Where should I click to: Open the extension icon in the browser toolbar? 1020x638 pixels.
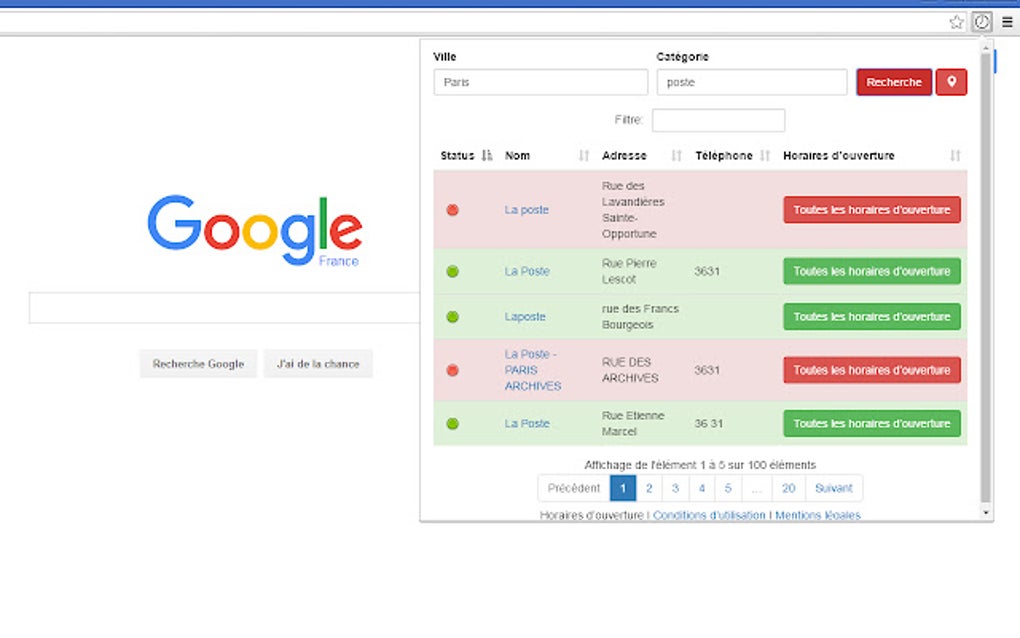(981, 21)
